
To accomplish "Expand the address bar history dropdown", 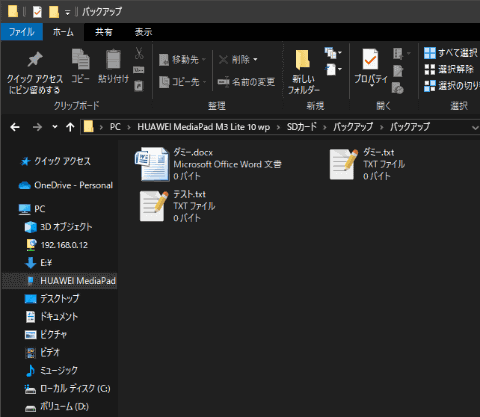I will [475, 127].
